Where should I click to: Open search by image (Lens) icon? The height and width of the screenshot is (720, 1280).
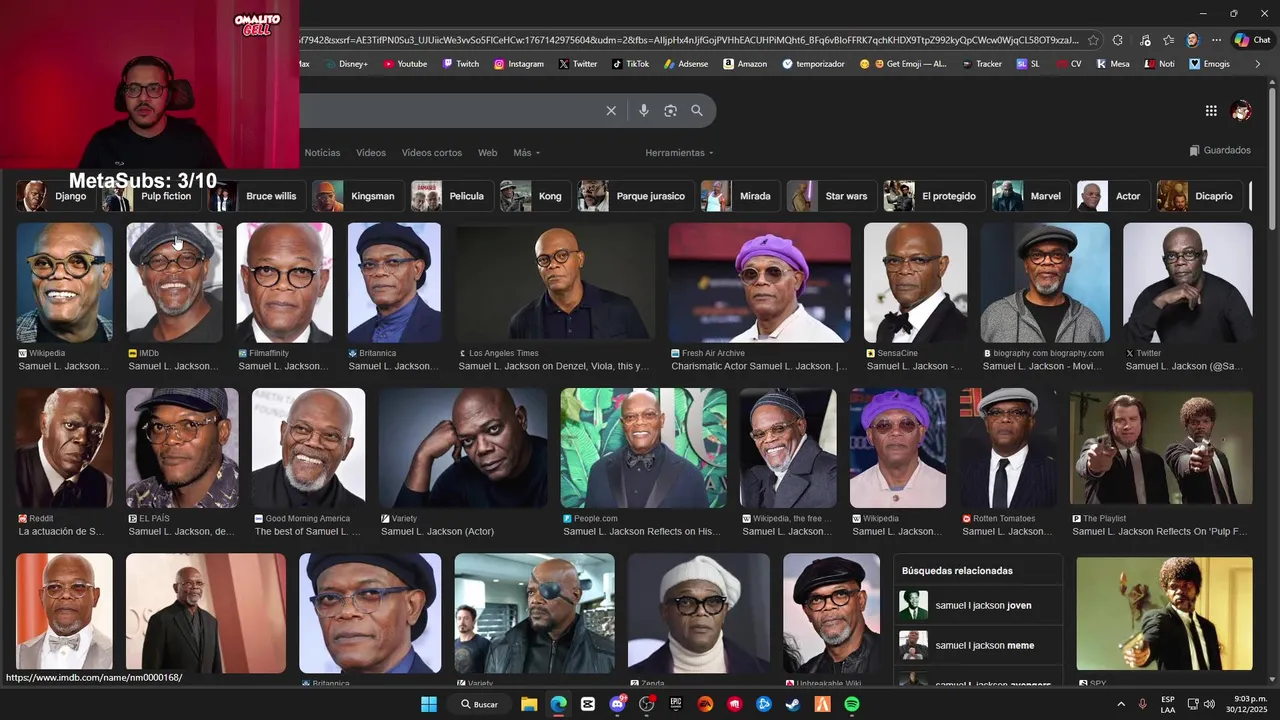[670, 111]
